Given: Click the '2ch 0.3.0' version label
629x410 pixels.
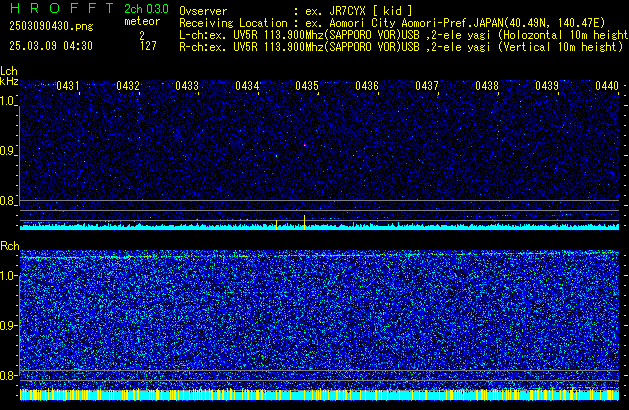Looking at the screenshot, I should point(146,9).
